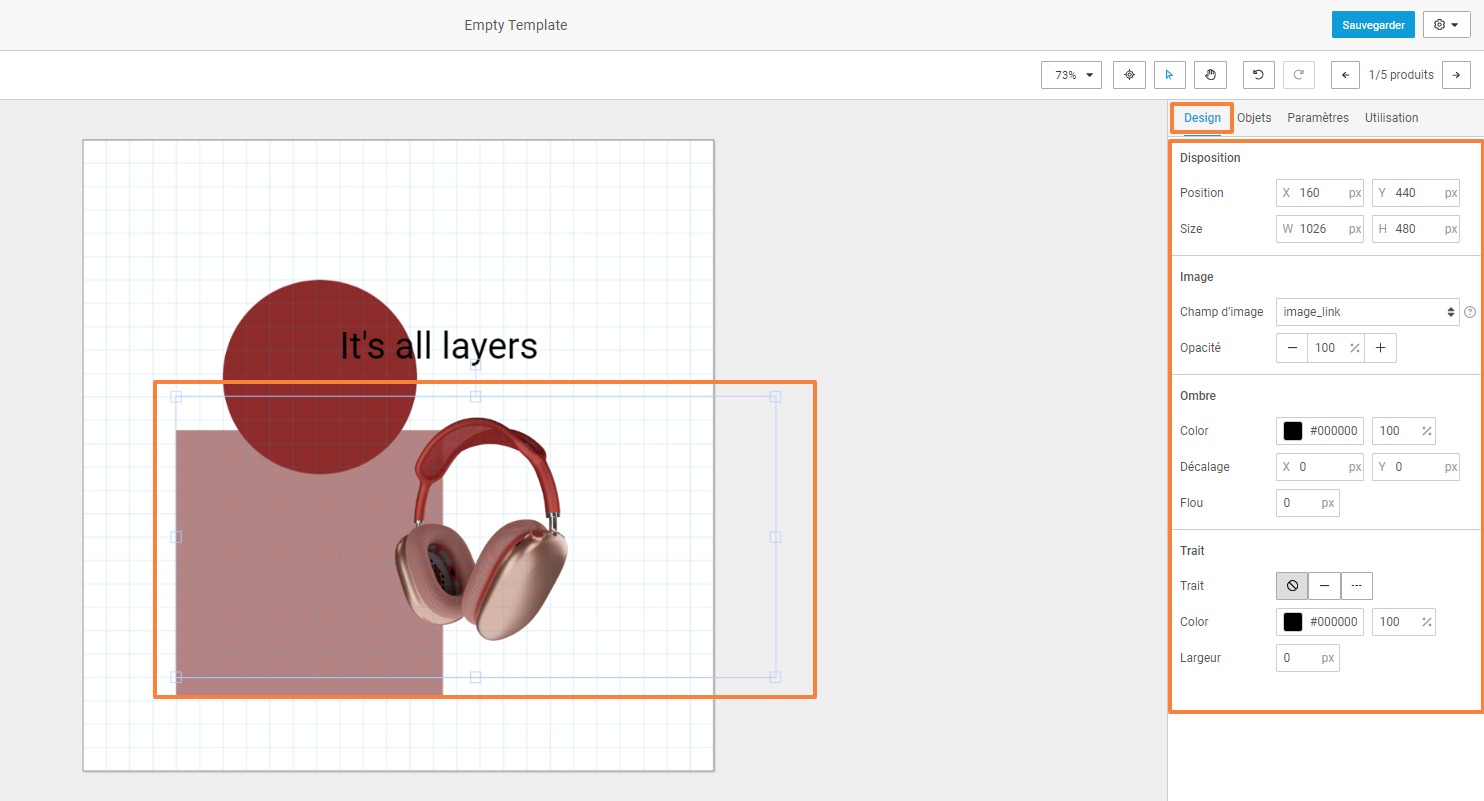Activate the hand pan tool
Screen dimensions: 1484x801
pos(1210,75)
